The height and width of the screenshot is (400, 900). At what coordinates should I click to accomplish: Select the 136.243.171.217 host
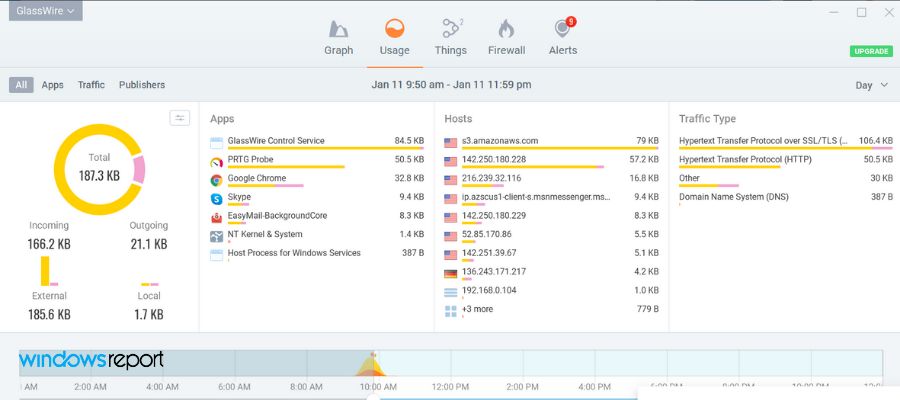coord(552,273)
